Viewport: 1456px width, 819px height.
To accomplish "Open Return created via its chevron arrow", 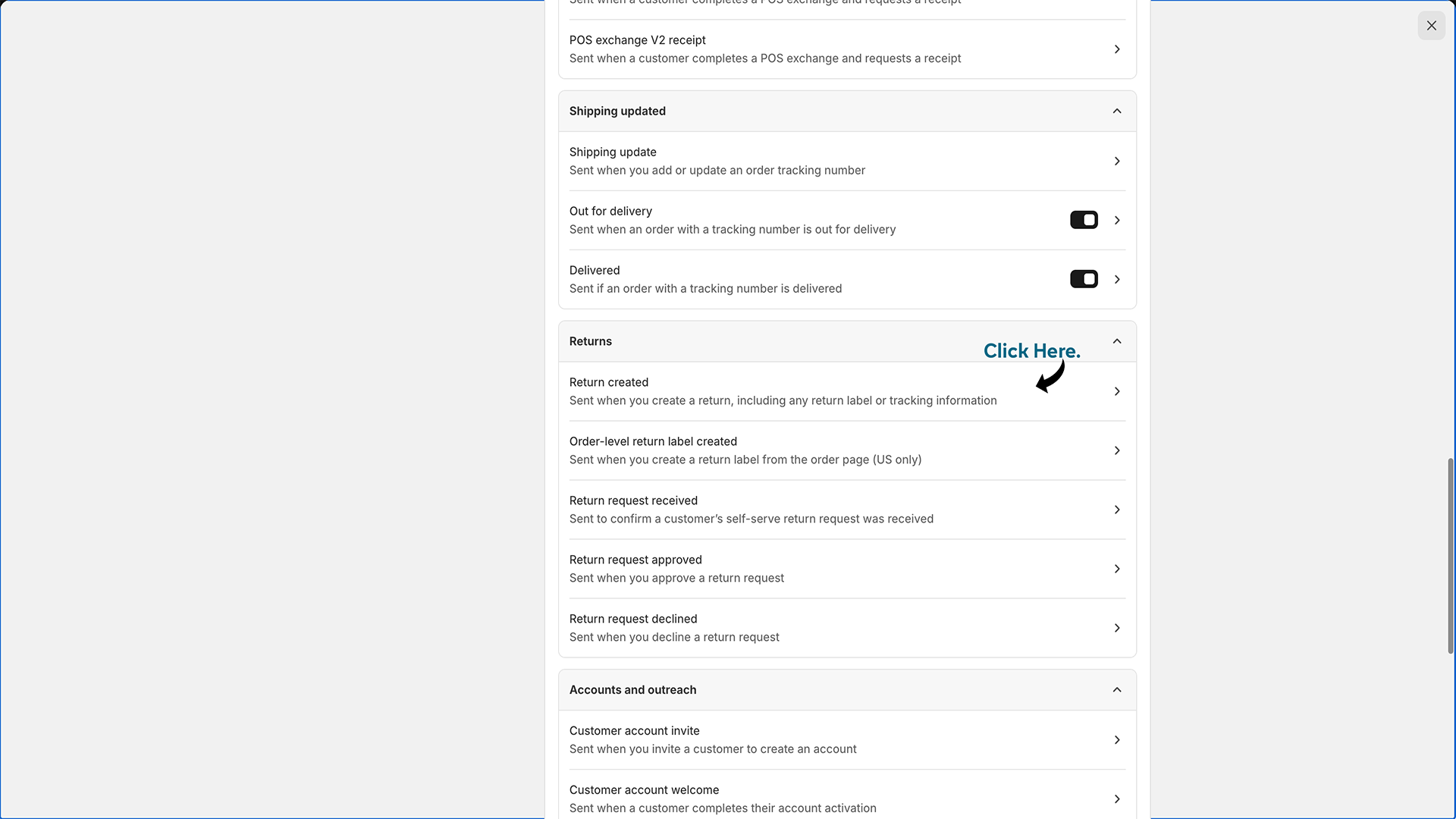I will pyautogui.click(x=1117, y=392).
